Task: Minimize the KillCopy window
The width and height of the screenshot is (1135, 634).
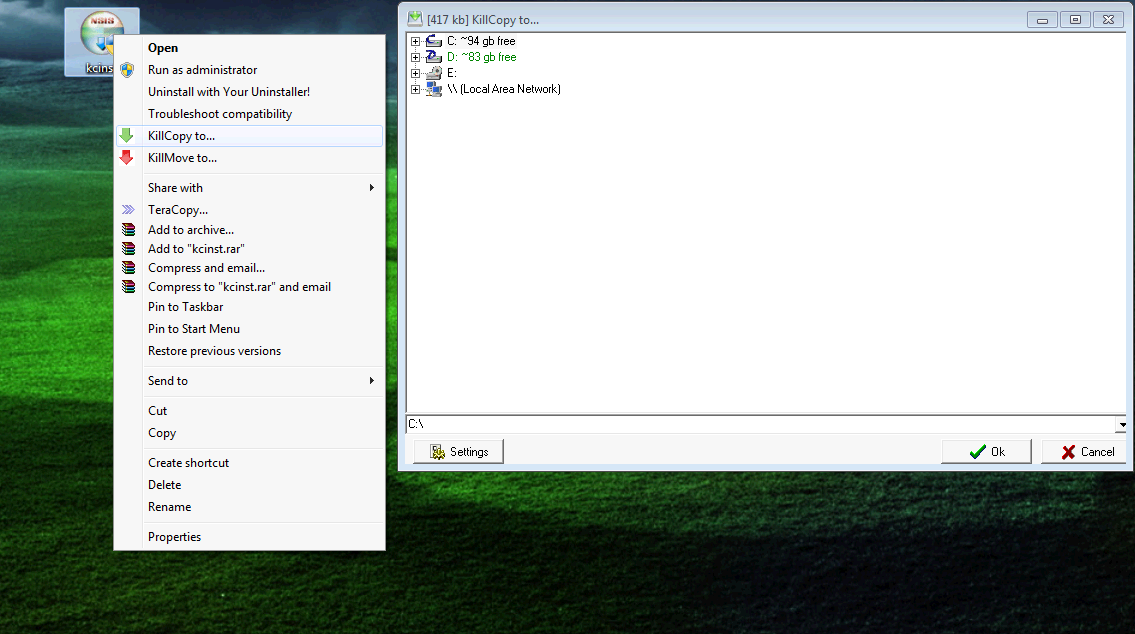Action: pos(1042,20)
